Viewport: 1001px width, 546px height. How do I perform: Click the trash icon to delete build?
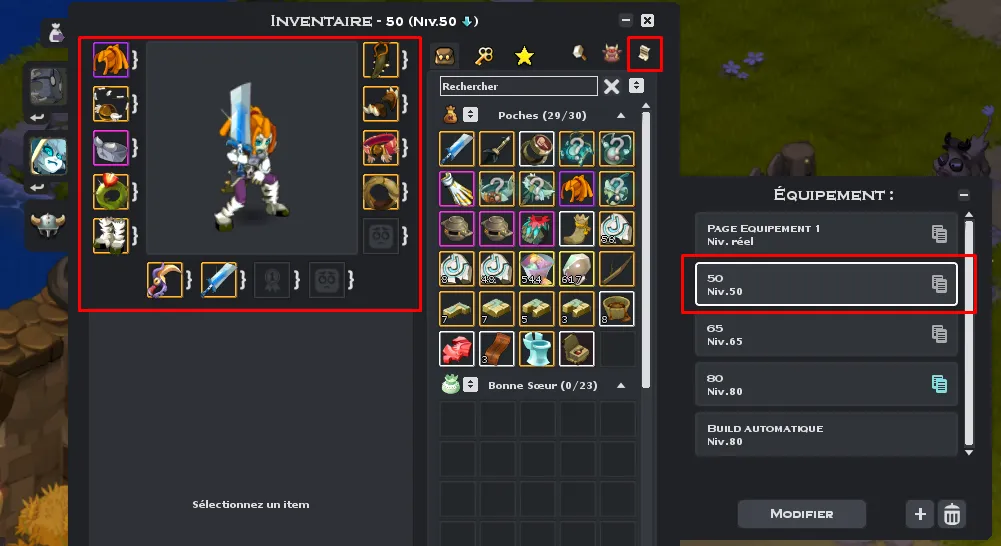tap(952, 514)
